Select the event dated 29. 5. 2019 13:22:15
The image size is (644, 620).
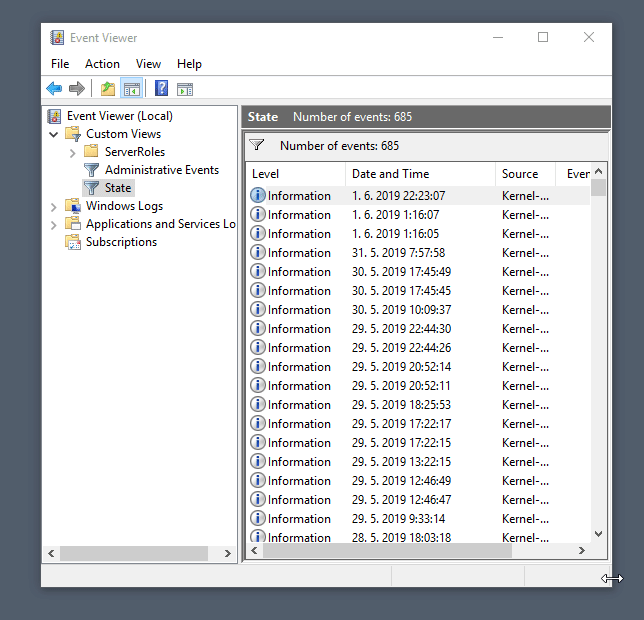tap(419, 462)
